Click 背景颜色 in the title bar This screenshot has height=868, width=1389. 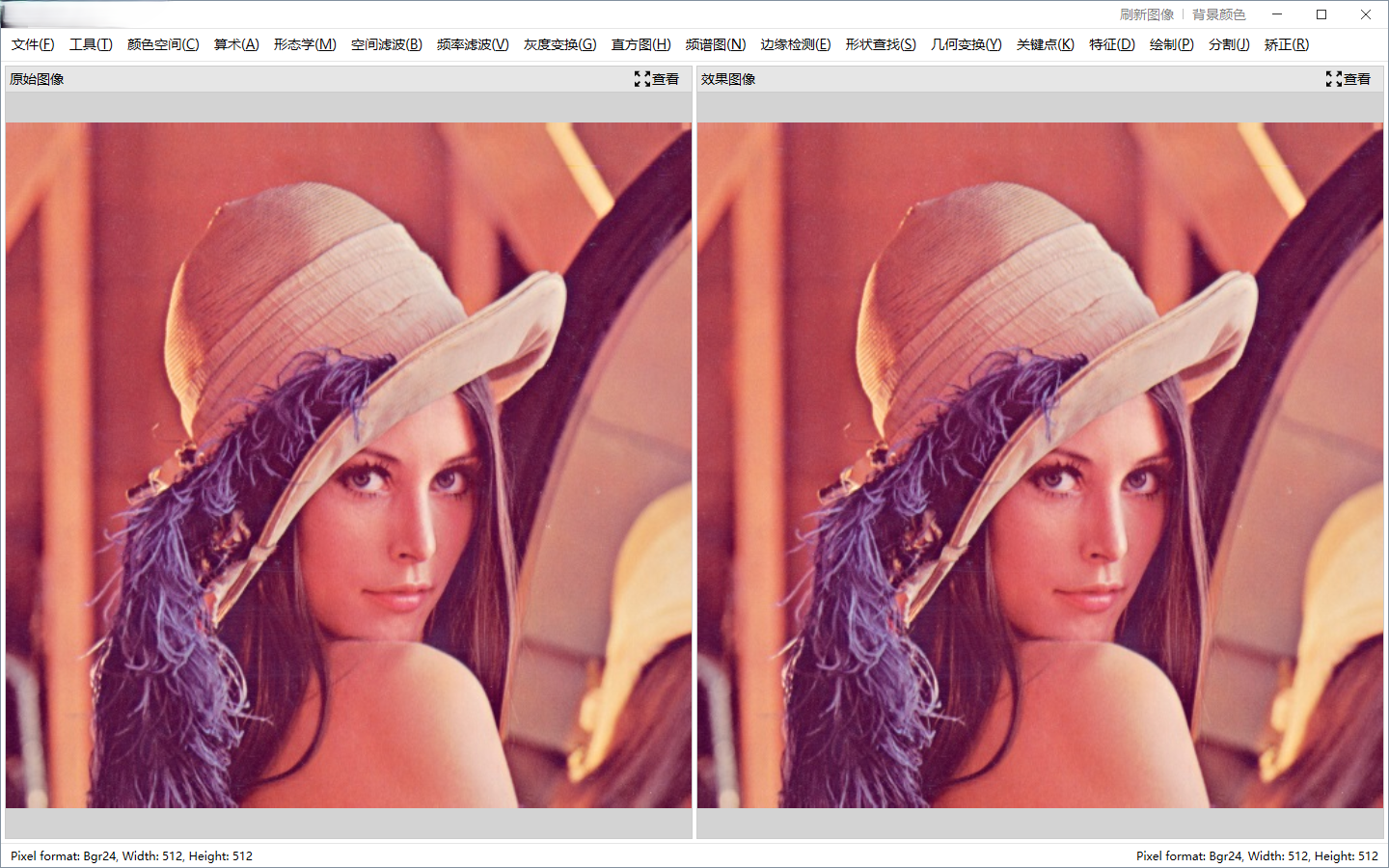click(x=1219, y=14)
